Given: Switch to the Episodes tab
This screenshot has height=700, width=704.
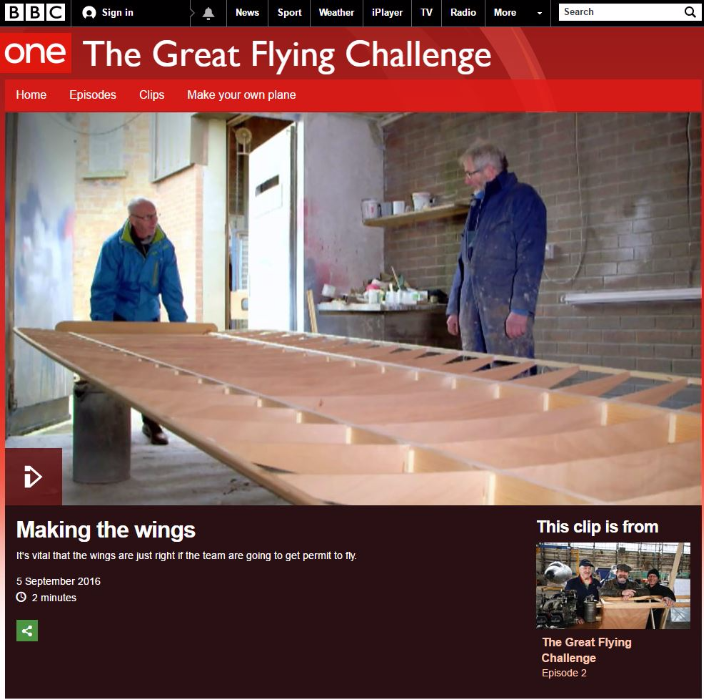Looking at the screenshot, I should coord(92,95).
